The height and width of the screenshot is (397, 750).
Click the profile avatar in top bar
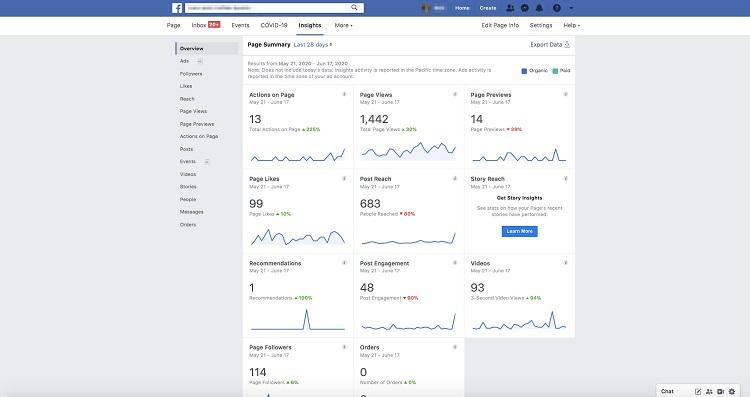[426, 8]
